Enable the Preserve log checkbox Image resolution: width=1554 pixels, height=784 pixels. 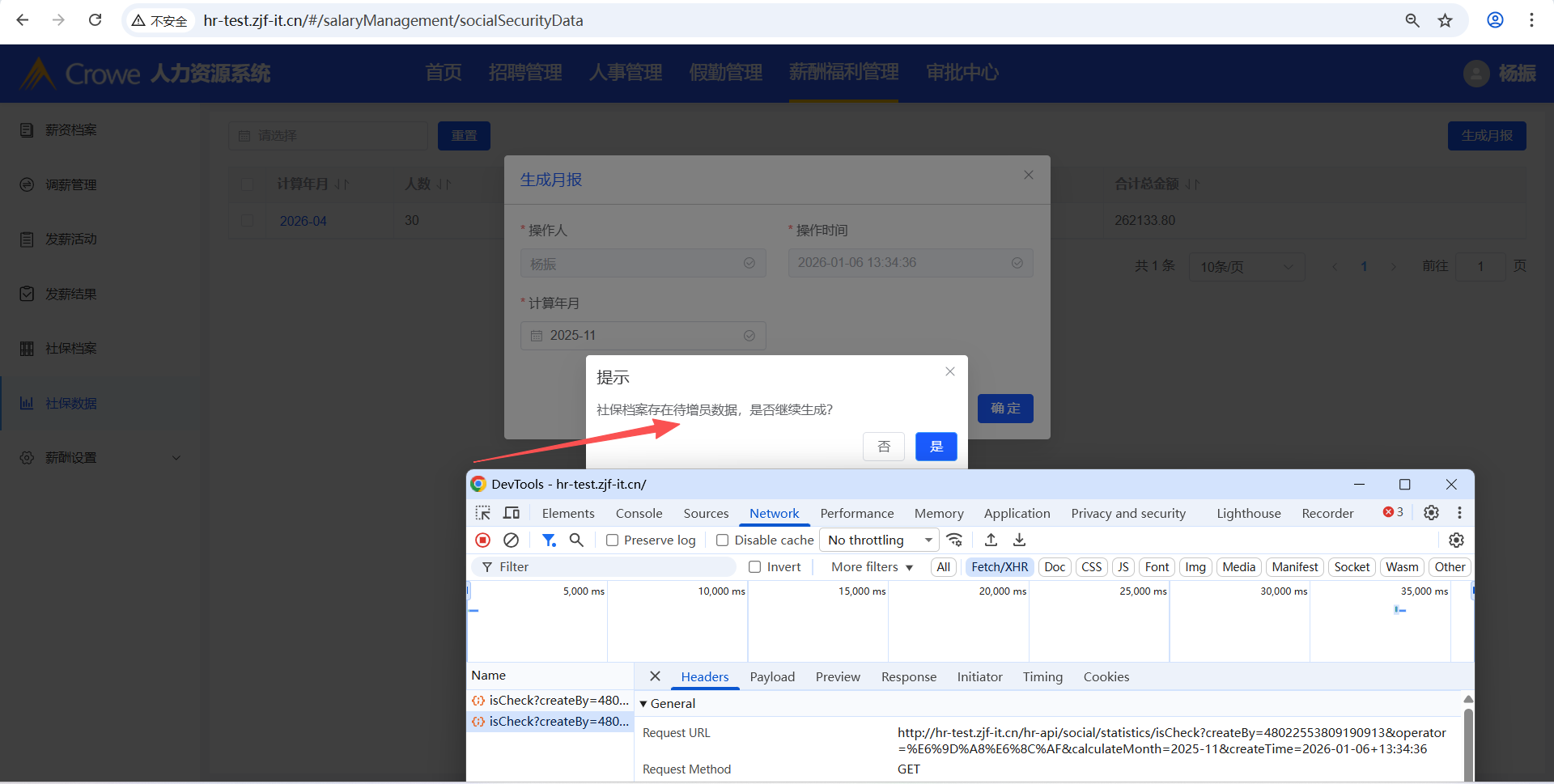coord(613,540)
